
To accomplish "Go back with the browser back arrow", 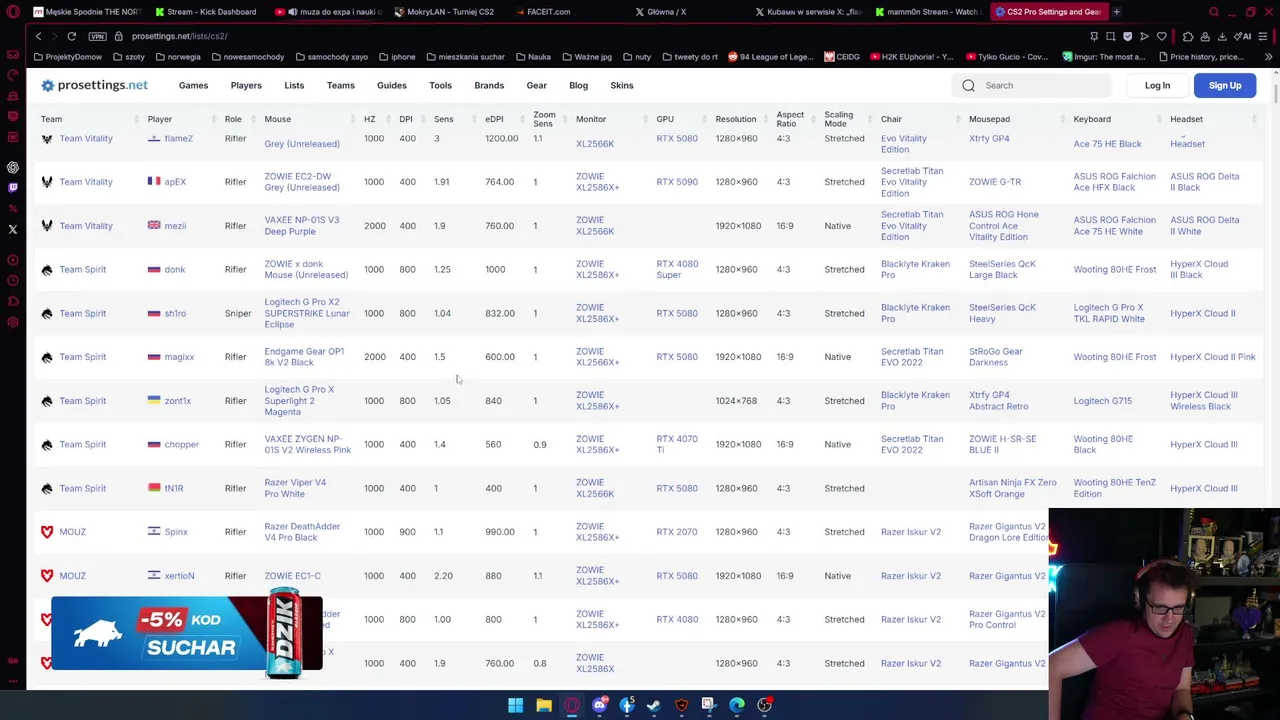I will point(38,36).
